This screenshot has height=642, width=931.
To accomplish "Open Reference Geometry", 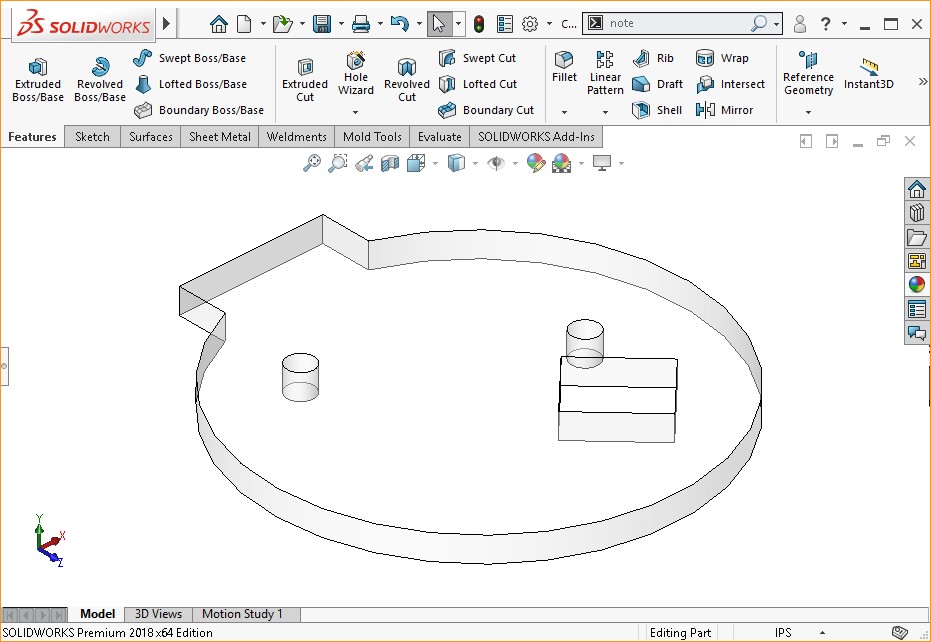I will [x=808, y=73].
